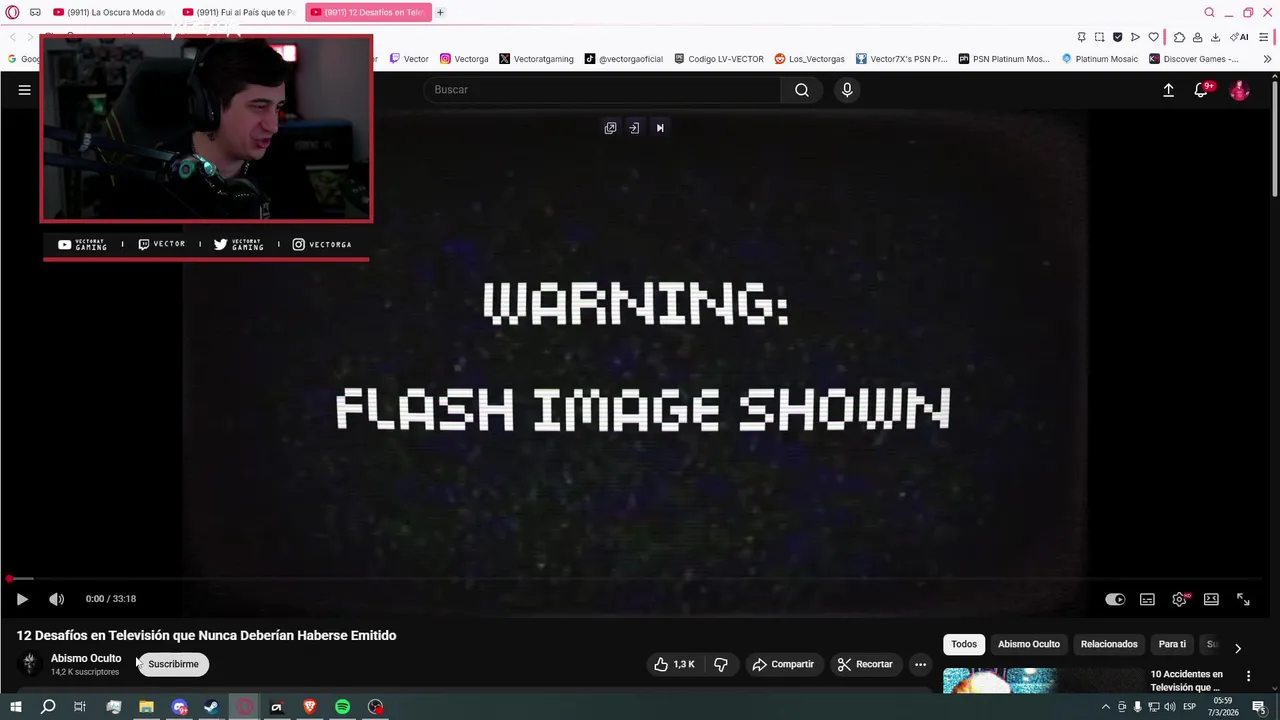
Task: Open the Windows Start menu
Action: pos(15,707)
